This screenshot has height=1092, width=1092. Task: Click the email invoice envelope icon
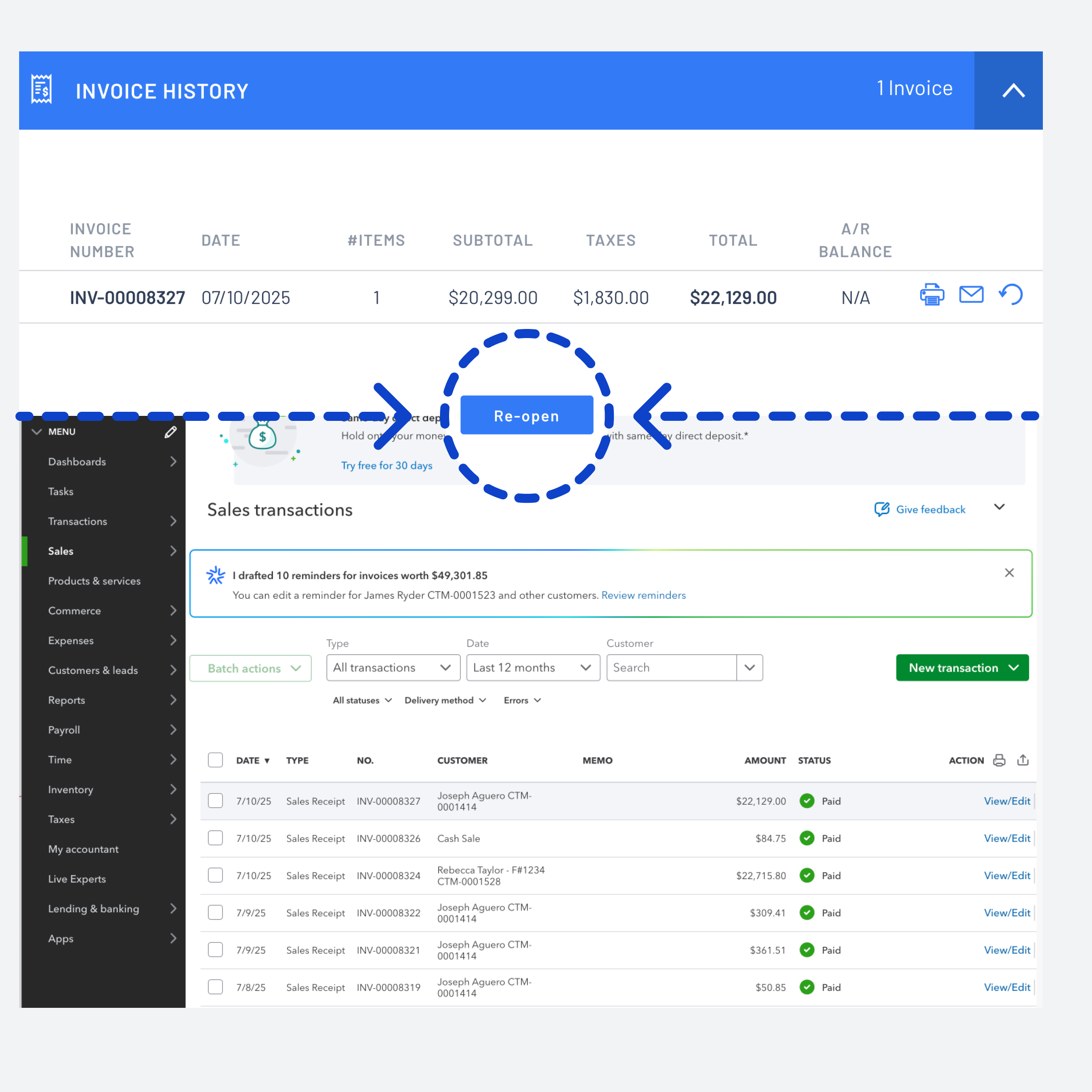click(971, 294)
